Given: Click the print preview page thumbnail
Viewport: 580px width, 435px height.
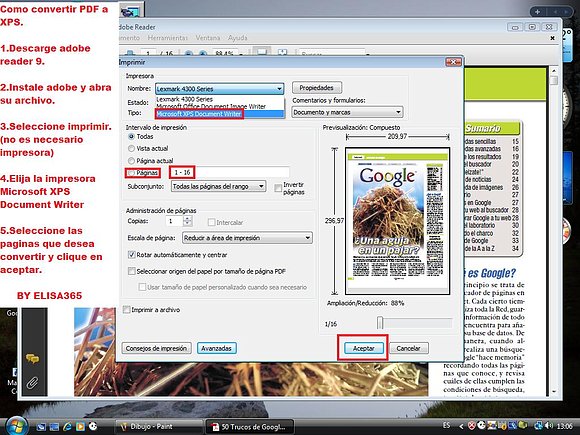Looking at the screenshot, I should tap(397, 221).
